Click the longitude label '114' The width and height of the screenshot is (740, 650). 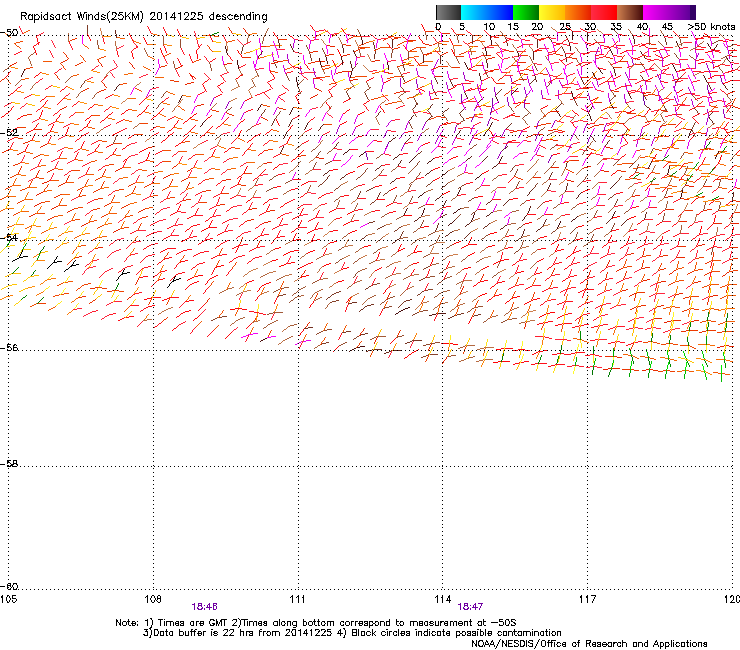(x=443, y=599)
